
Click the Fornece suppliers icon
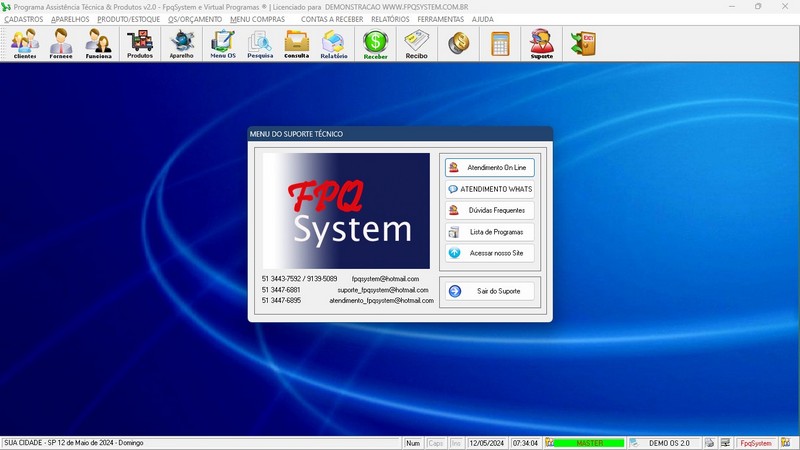click(61, 44)
